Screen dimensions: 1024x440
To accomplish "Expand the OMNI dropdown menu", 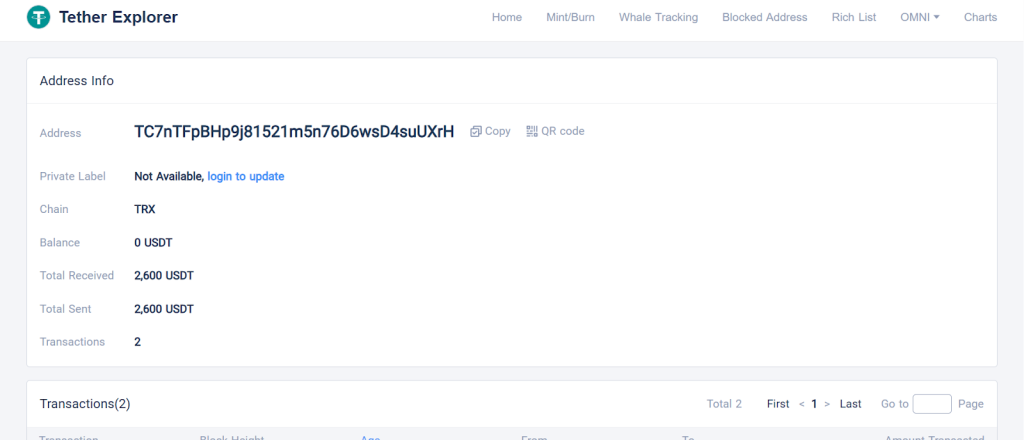I will pos(920,18).
